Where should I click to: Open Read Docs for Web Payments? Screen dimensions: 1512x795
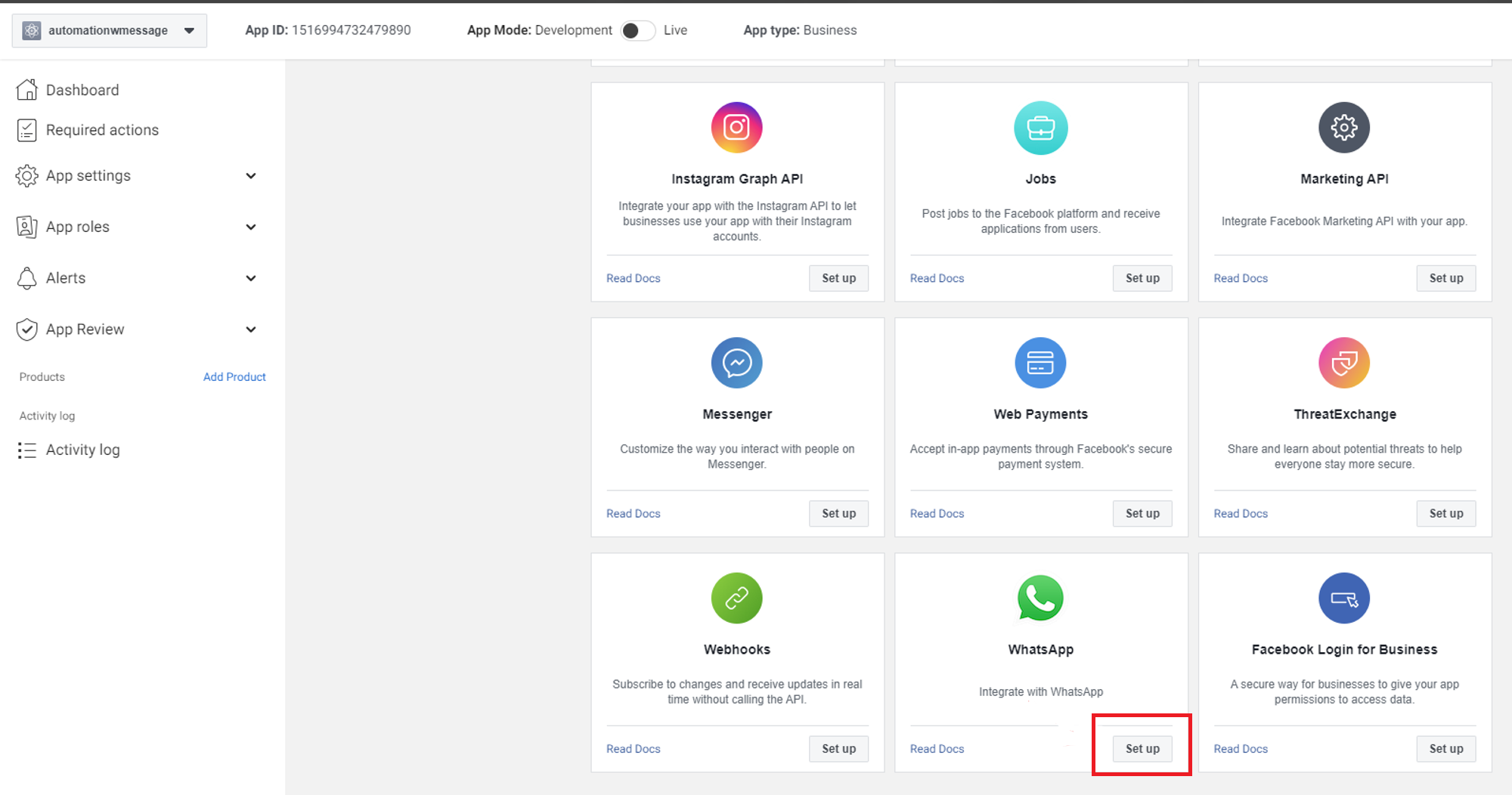coord(937,513)
